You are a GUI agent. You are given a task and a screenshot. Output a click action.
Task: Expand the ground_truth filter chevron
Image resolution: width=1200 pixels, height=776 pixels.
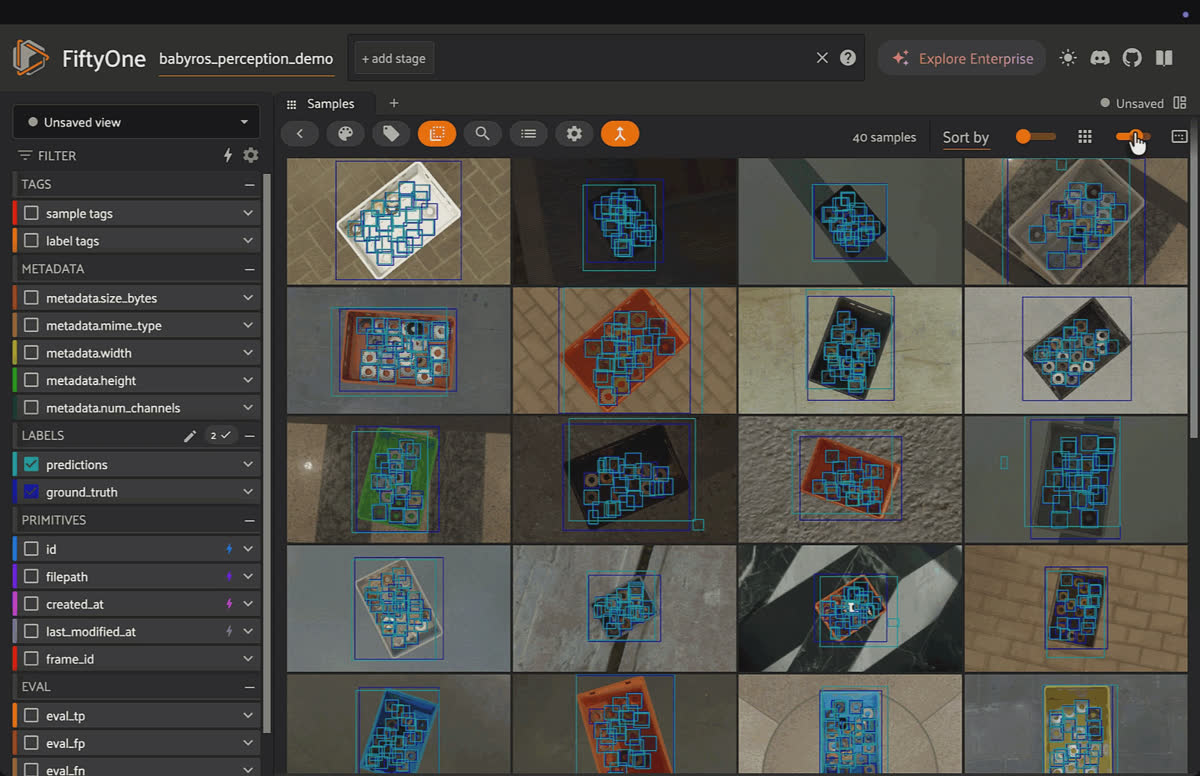click(248, 492)
